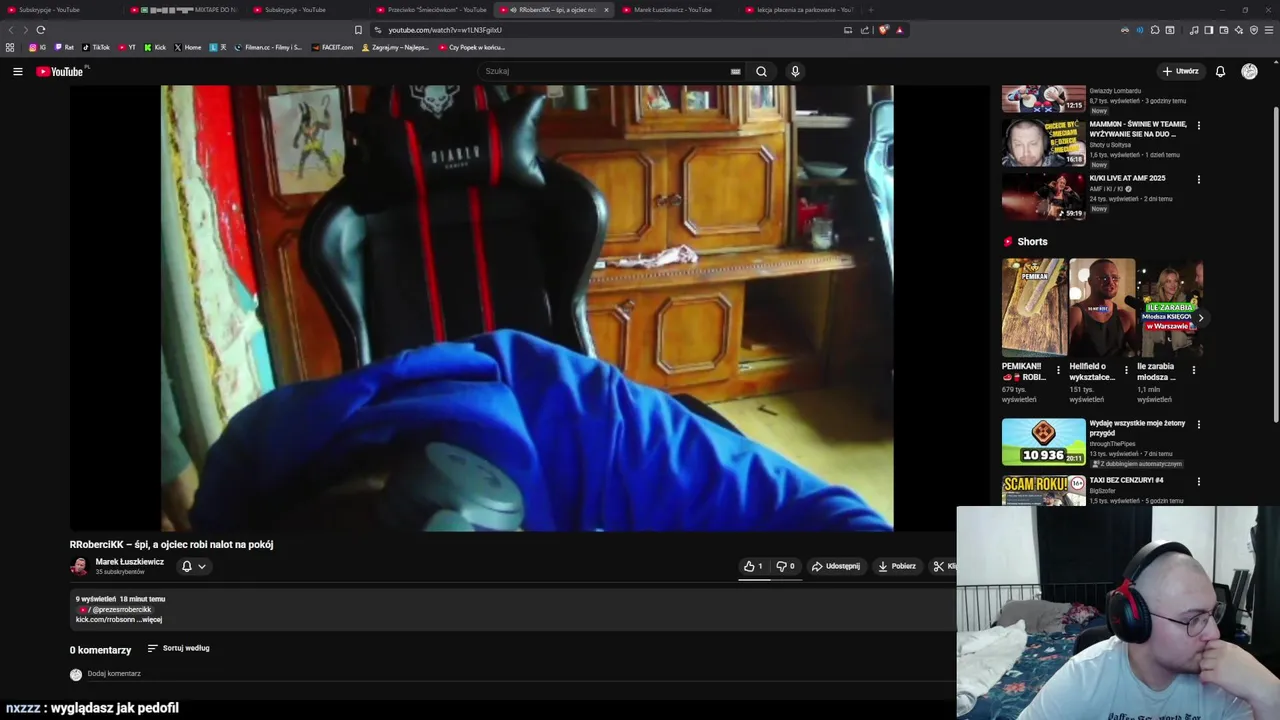The image size is (1280, 720).
Task: Open options for 'Hellfield o wykształce...' short
Action: click(1126, 370)
